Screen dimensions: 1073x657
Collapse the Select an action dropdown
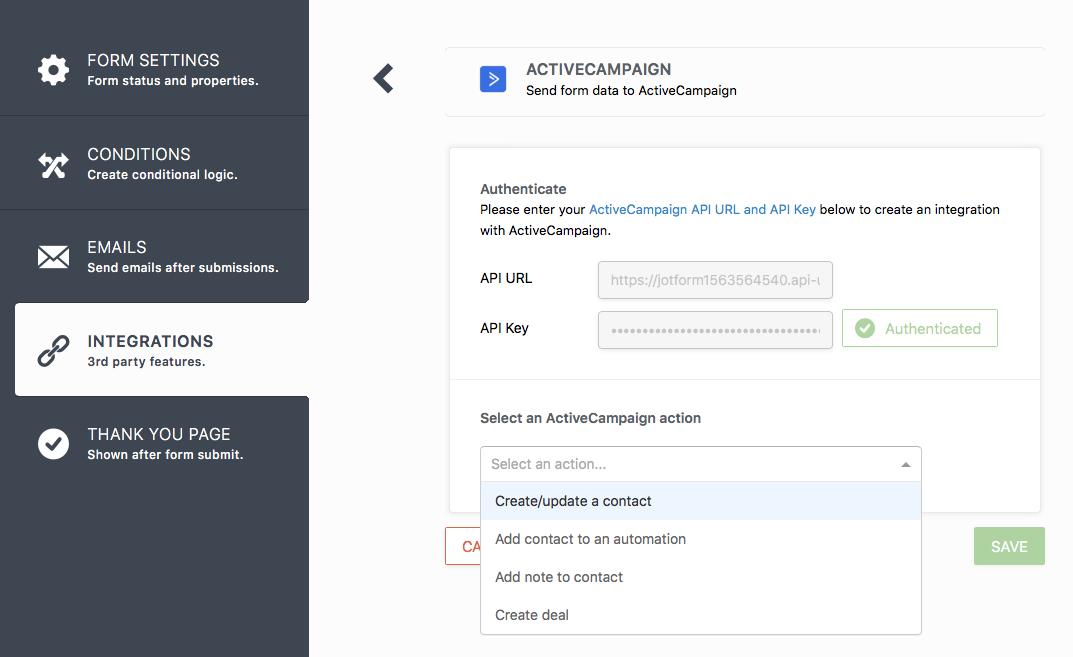click(x=905, y=464)
